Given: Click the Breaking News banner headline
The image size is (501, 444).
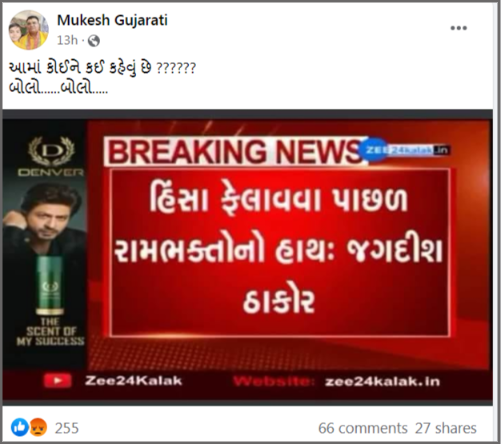Looking at the screenshot, I should (x=233, y=152).
